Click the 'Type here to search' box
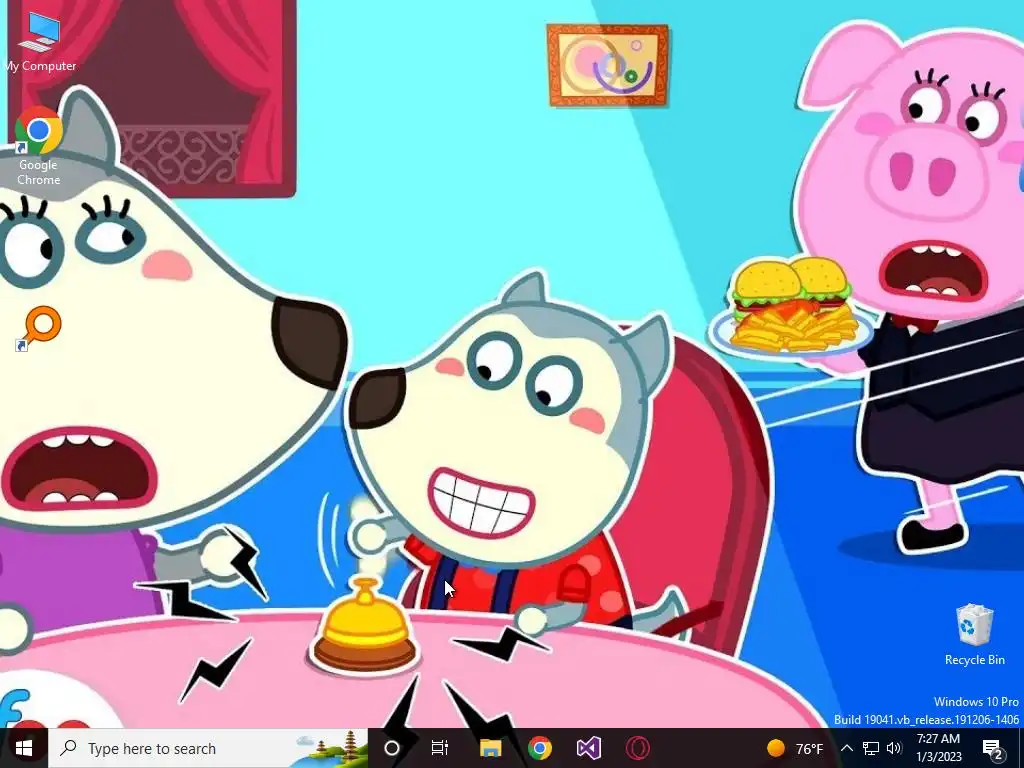 click(x=209, y=748)
